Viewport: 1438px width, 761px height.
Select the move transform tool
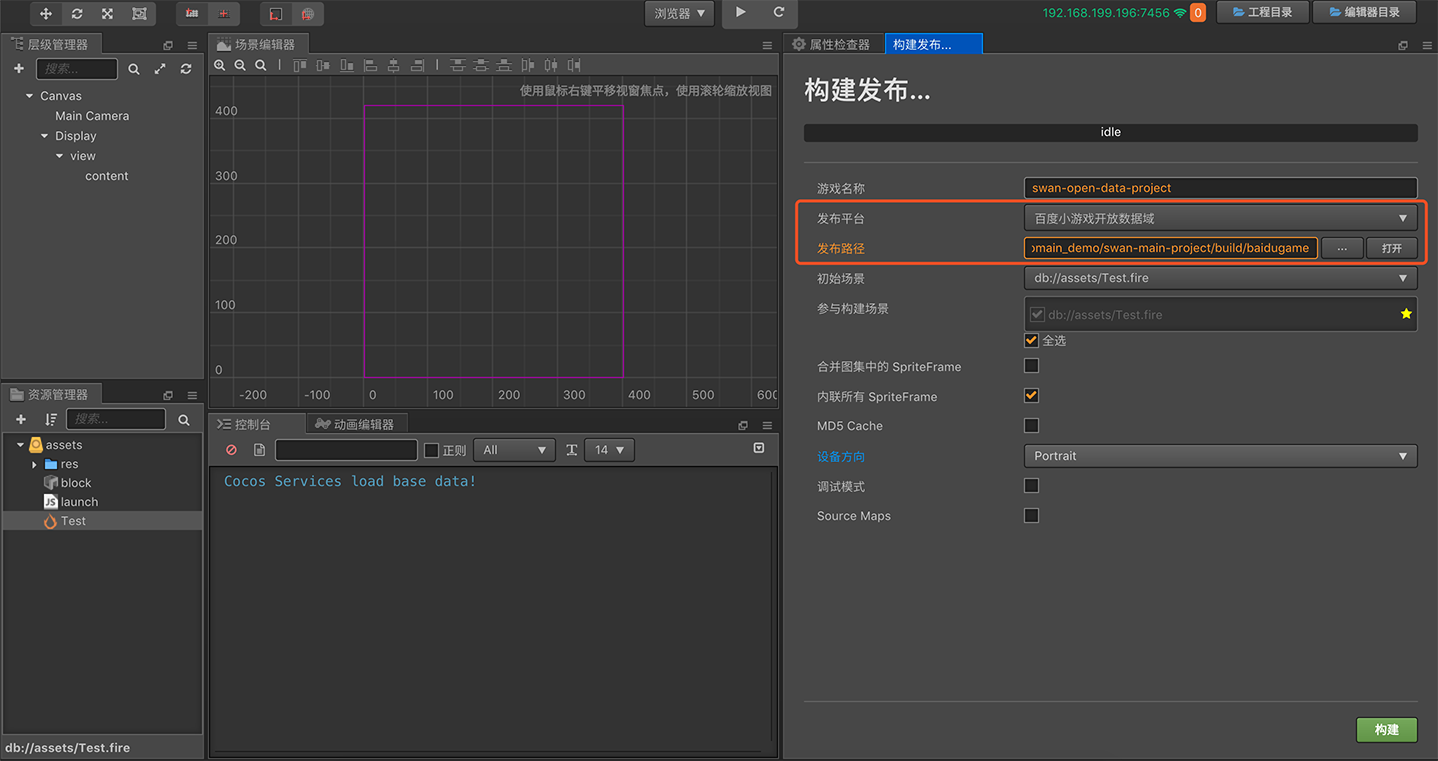46,13
